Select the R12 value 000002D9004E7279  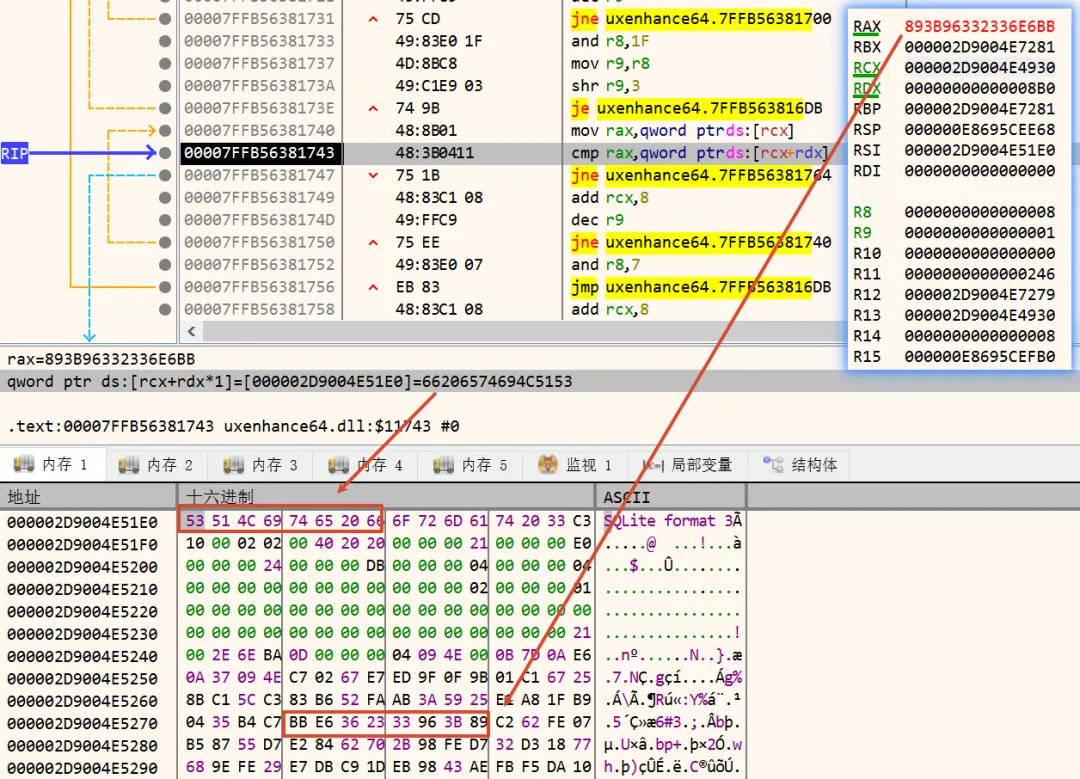(x=979, y=295)
